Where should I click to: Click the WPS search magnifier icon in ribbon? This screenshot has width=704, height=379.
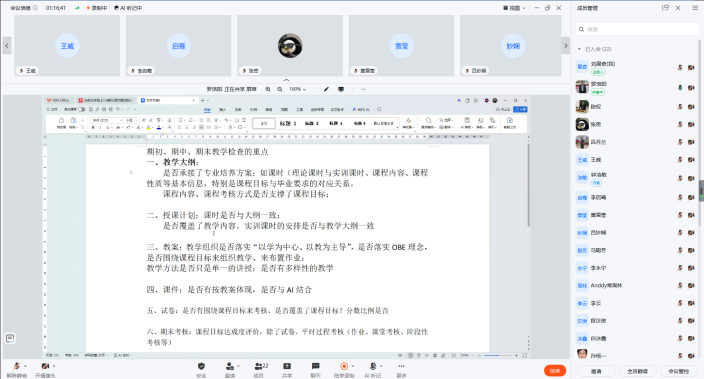tap(379, 109)
